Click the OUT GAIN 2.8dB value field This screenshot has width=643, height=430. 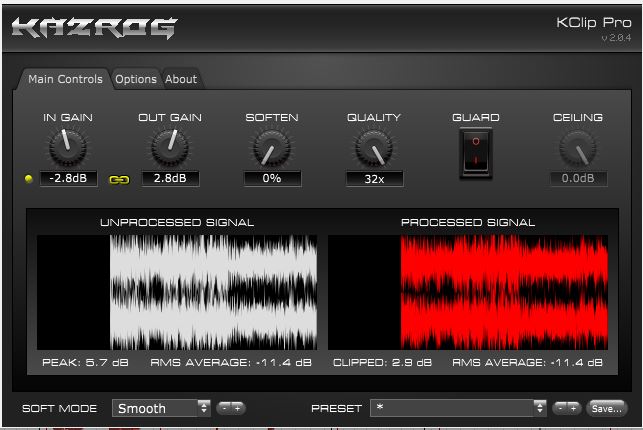tap(170, 179)
